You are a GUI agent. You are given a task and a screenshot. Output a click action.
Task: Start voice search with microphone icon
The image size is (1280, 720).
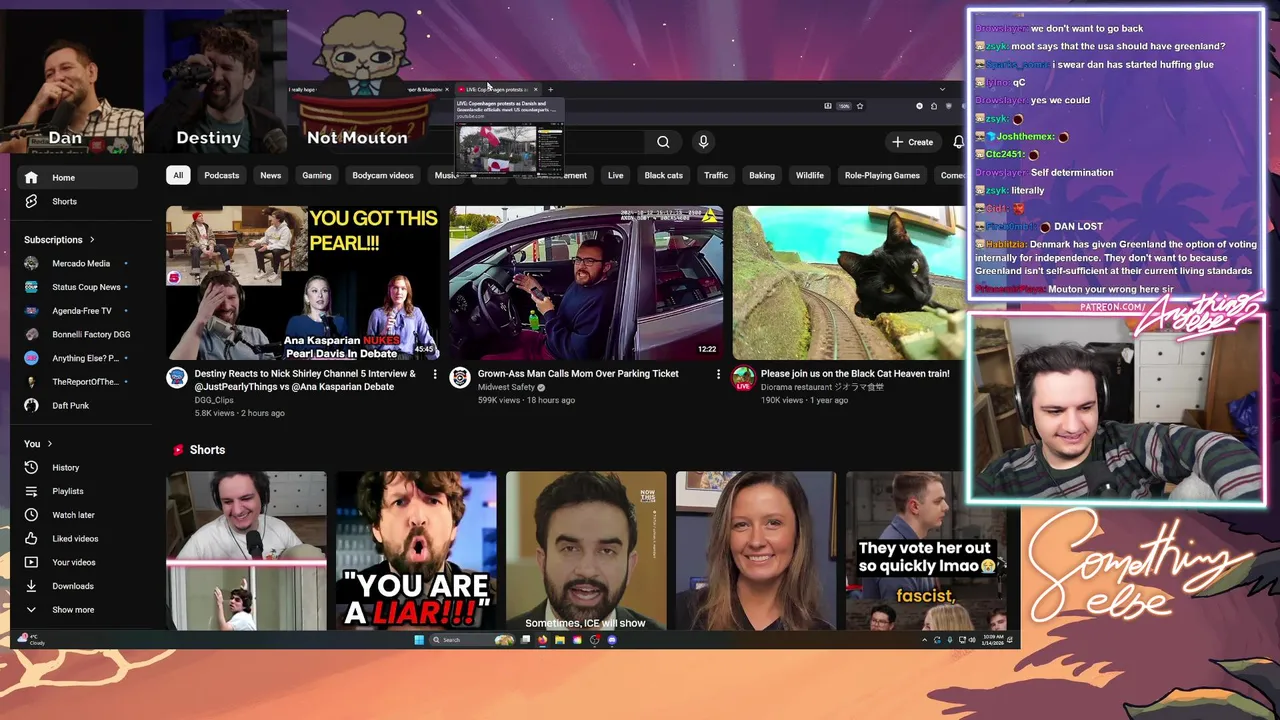click(703, 142)
